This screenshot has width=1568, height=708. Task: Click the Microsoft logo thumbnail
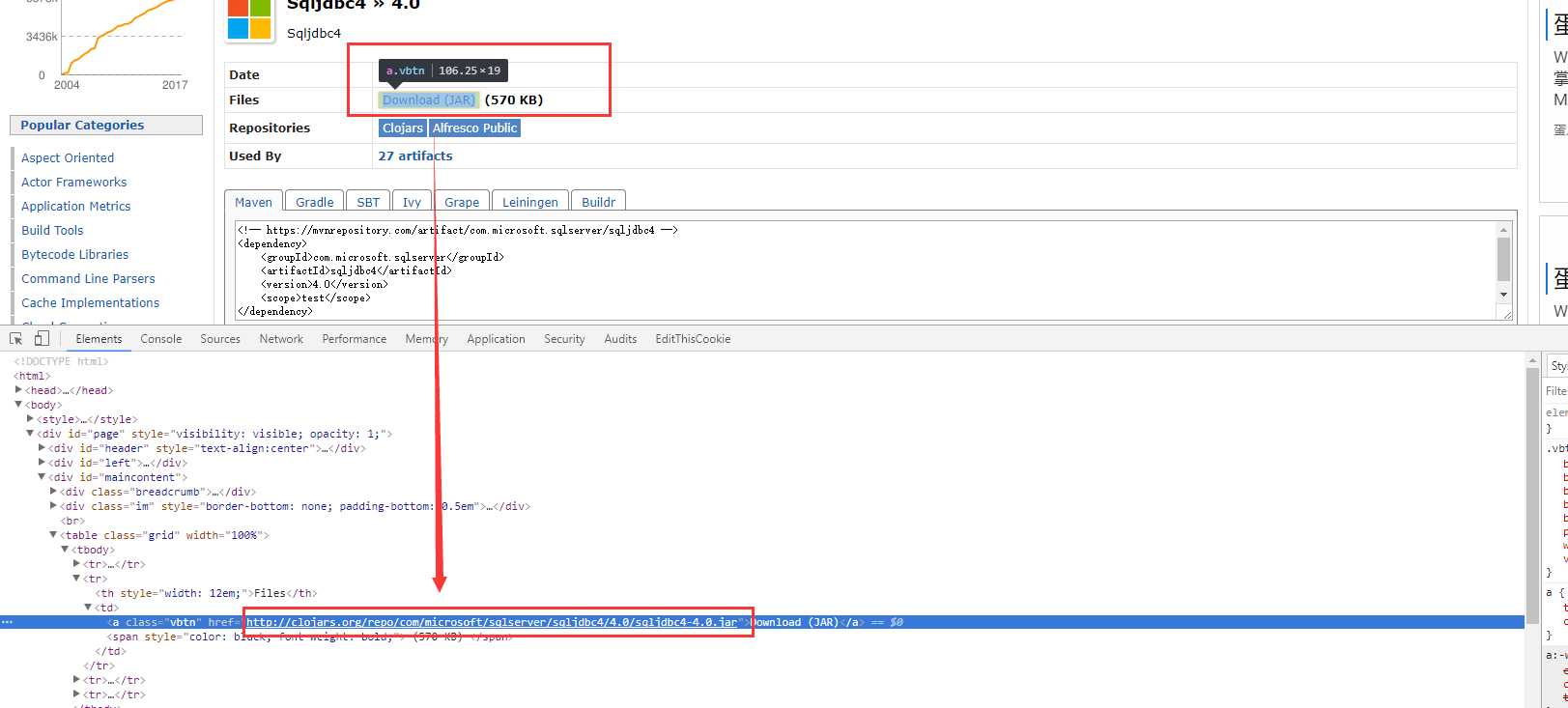[x=249, y=18]
